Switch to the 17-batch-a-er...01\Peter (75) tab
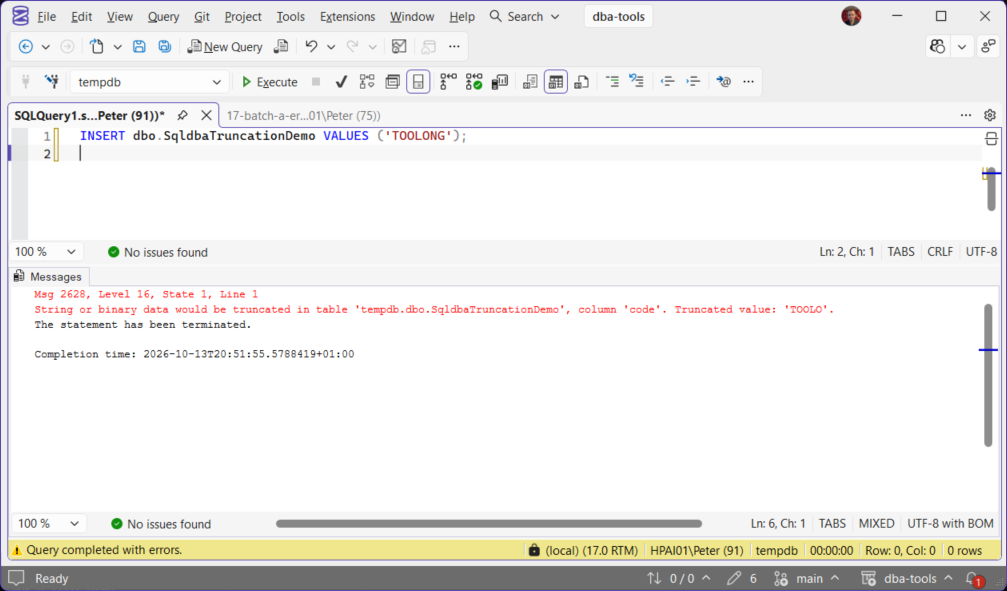 [x=303, y=116]
